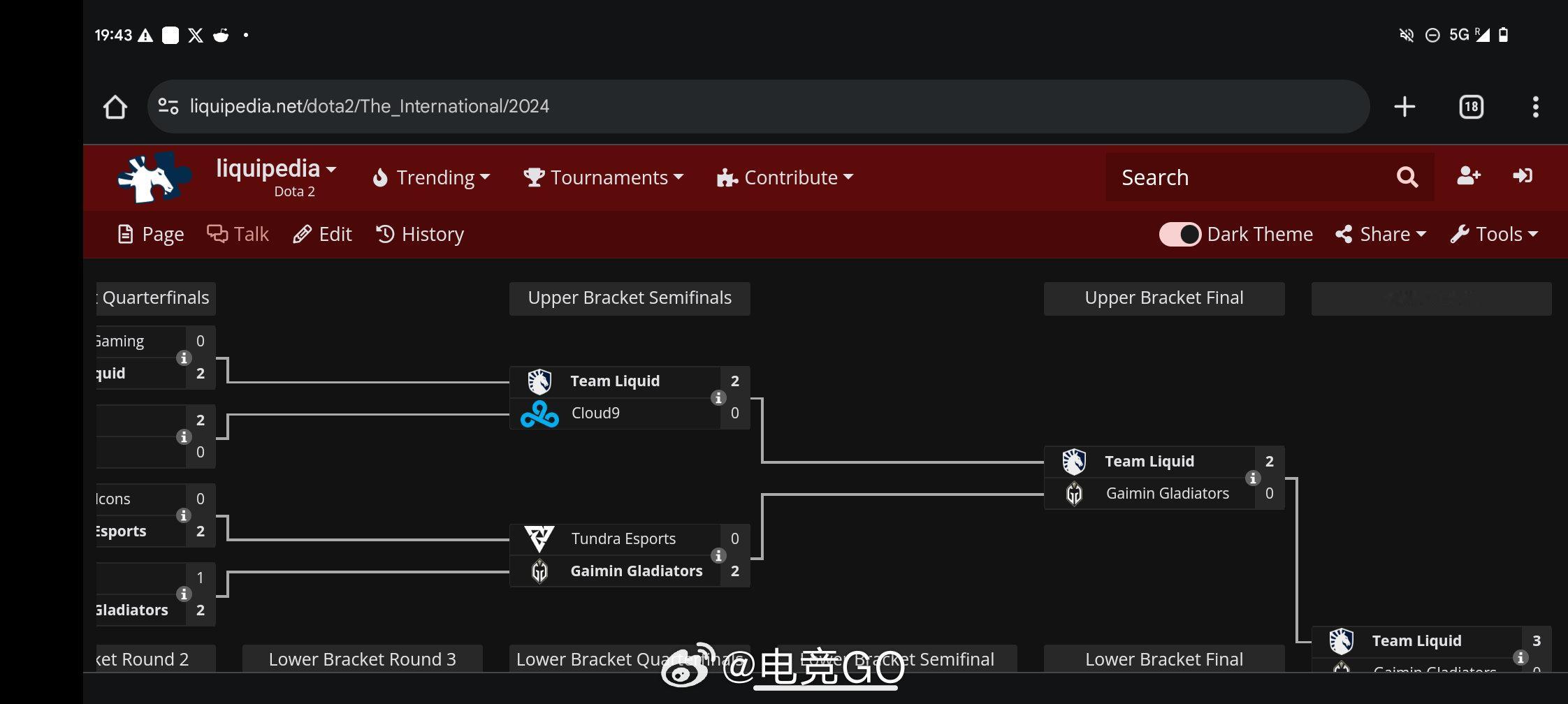Click the Liquipedia horse logo
The height and width of the screenshot is (704, 1568).
[154, 177]
